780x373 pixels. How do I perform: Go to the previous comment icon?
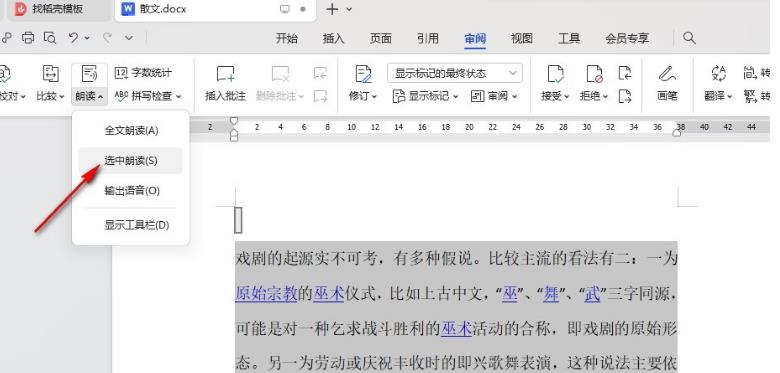[x=320, y=74]
